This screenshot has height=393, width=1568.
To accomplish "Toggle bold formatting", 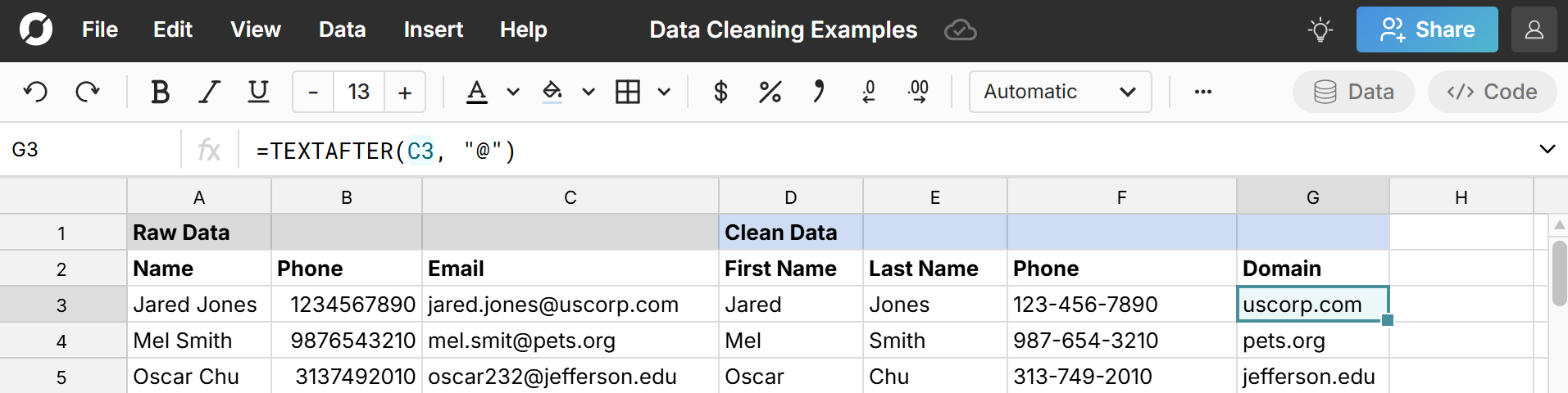I will click(160, 92).
